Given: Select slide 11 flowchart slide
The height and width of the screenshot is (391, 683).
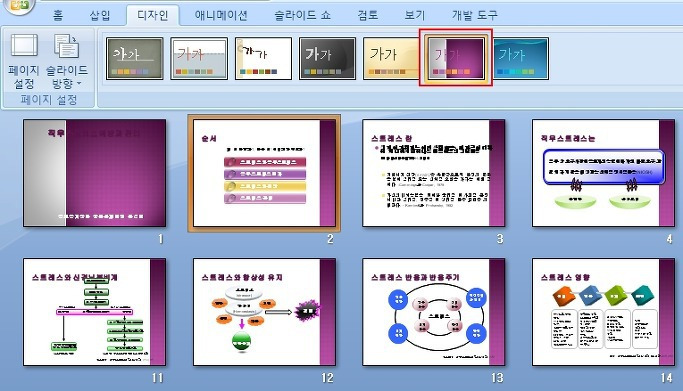Looking at the screenshot, I should [95, 312].
